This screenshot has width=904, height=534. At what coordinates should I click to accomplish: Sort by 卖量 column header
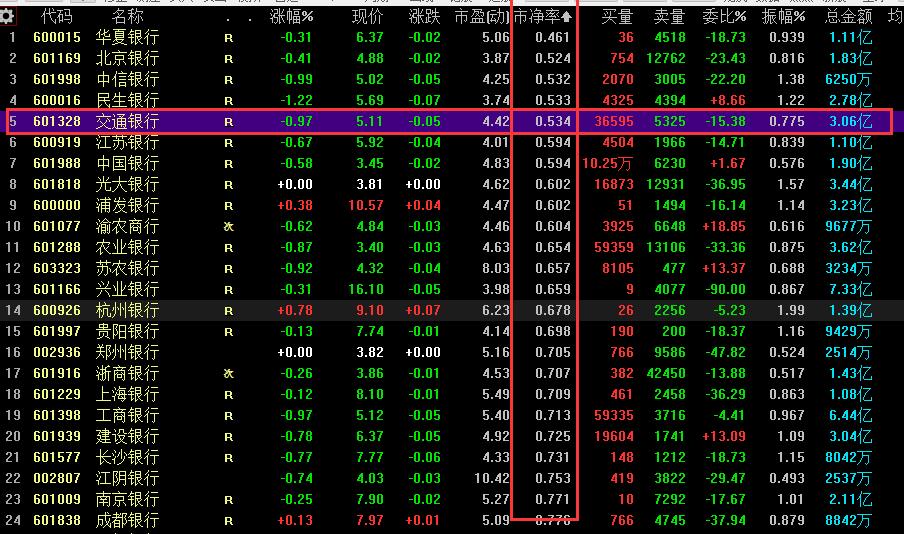pyautogui.click(x=669, y=16)
